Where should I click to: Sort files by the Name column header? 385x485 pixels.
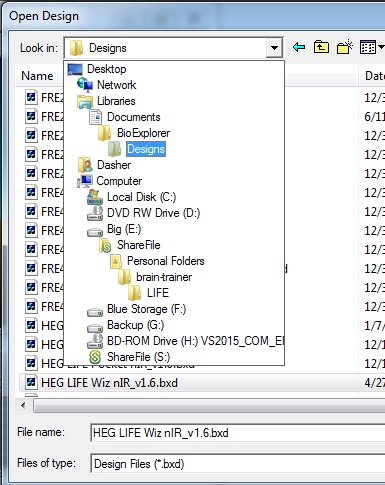point(37,76)
